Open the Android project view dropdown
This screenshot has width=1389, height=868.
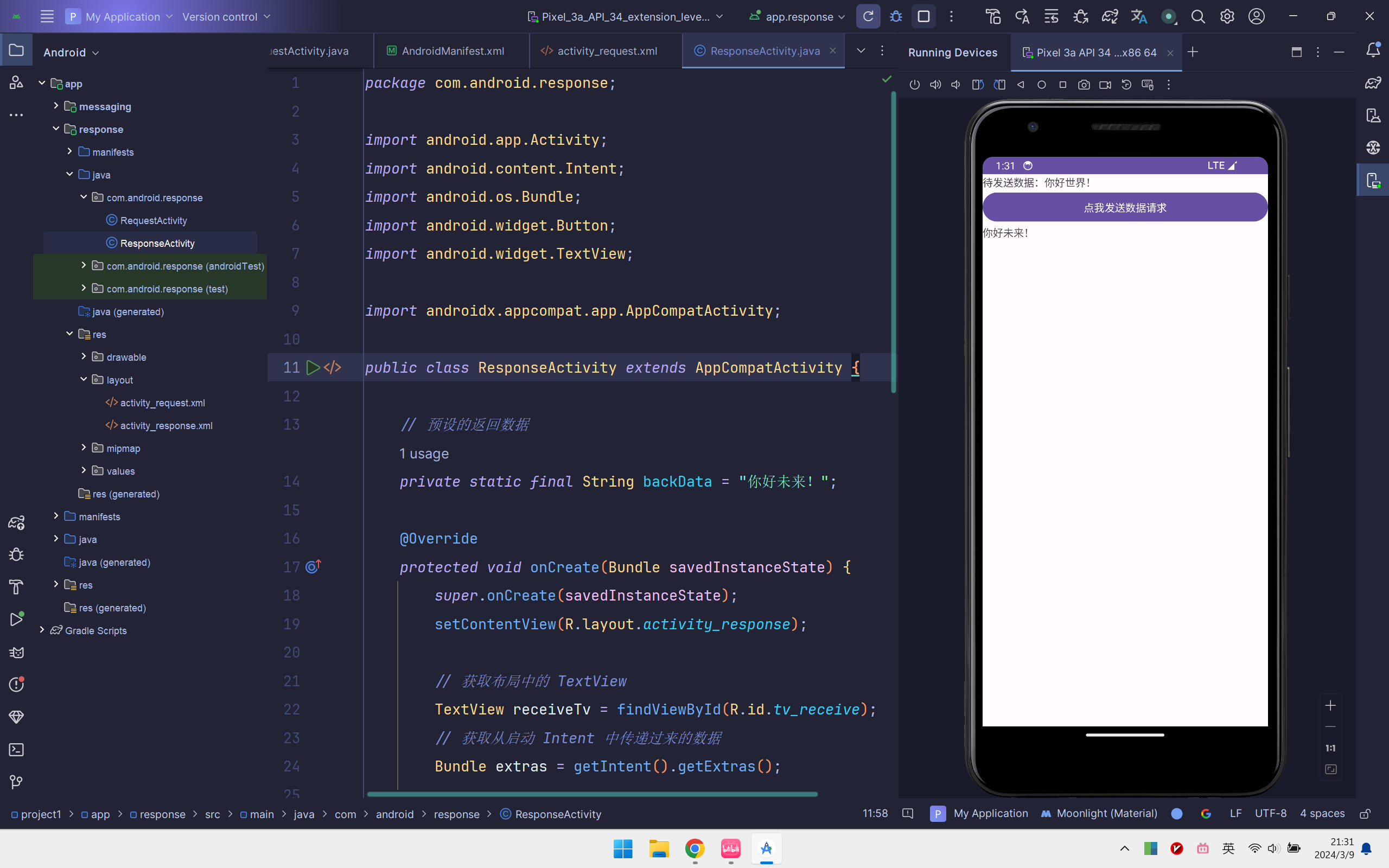coord(71,52)
